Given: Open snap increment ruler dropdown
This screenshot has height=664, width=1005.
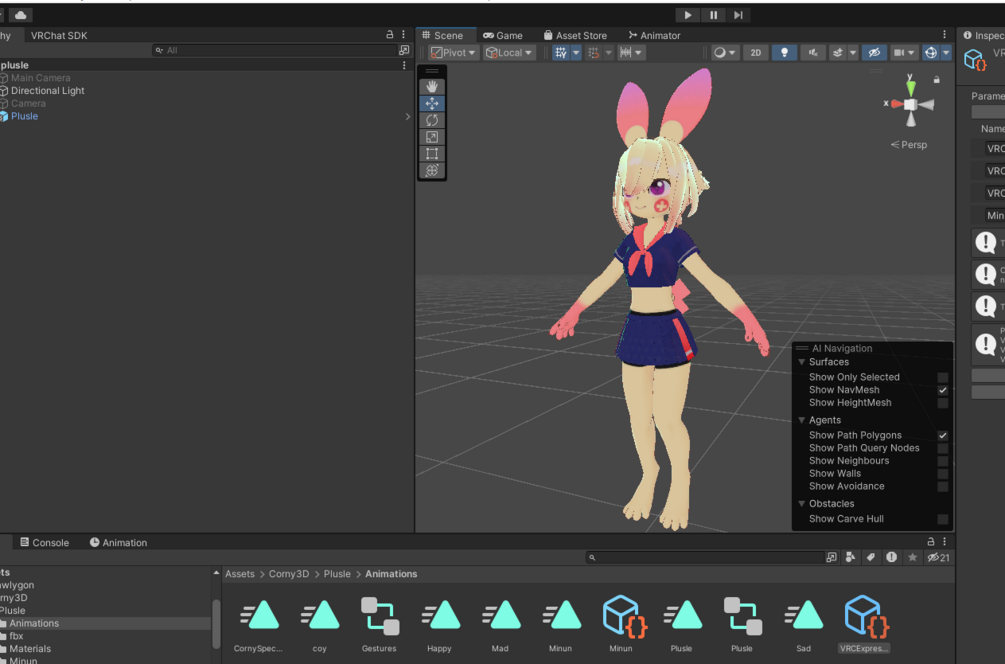Looking at the screenshot, I should [631, 53].
